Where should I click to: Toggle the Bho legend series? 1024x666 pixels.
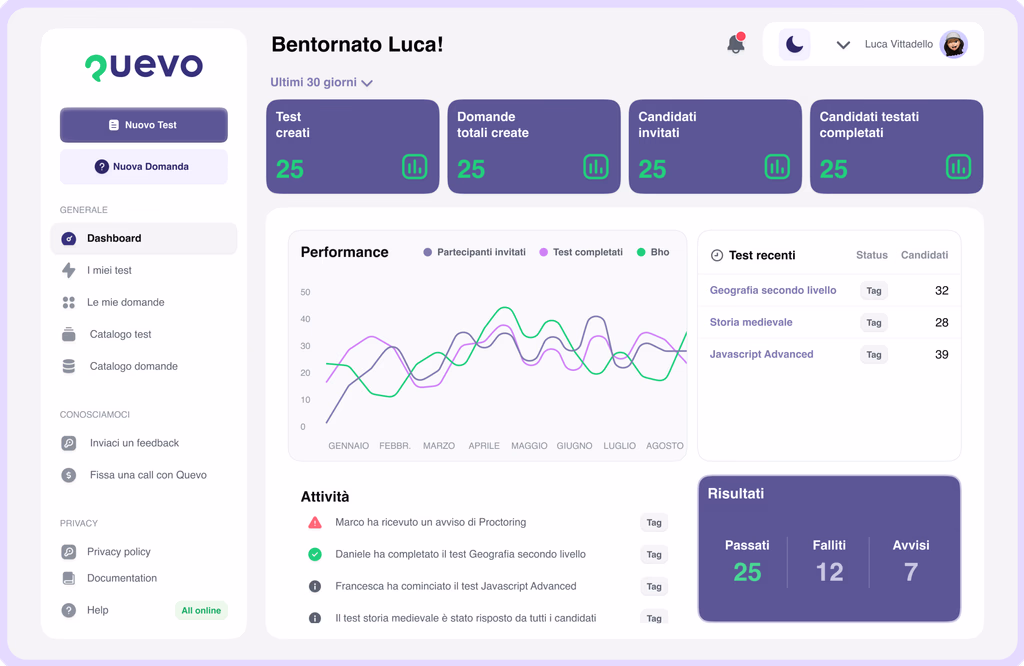coord(652,252)
